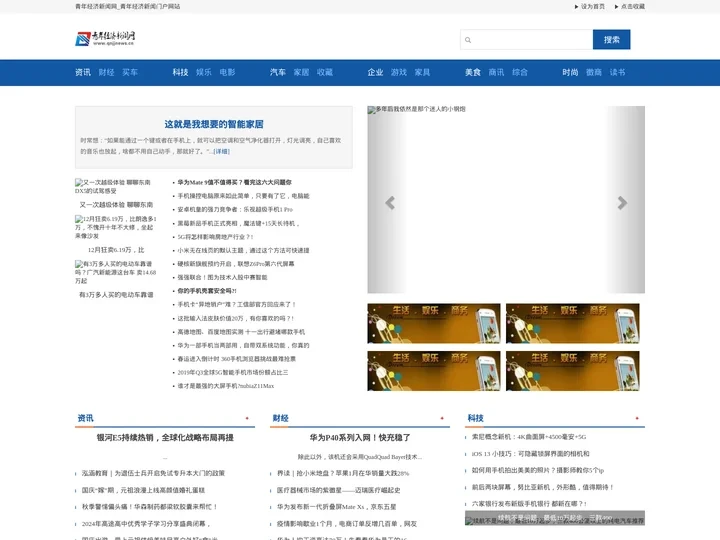Select 企业 in the navigation bar
720x540 pixels.
(375, 72)
